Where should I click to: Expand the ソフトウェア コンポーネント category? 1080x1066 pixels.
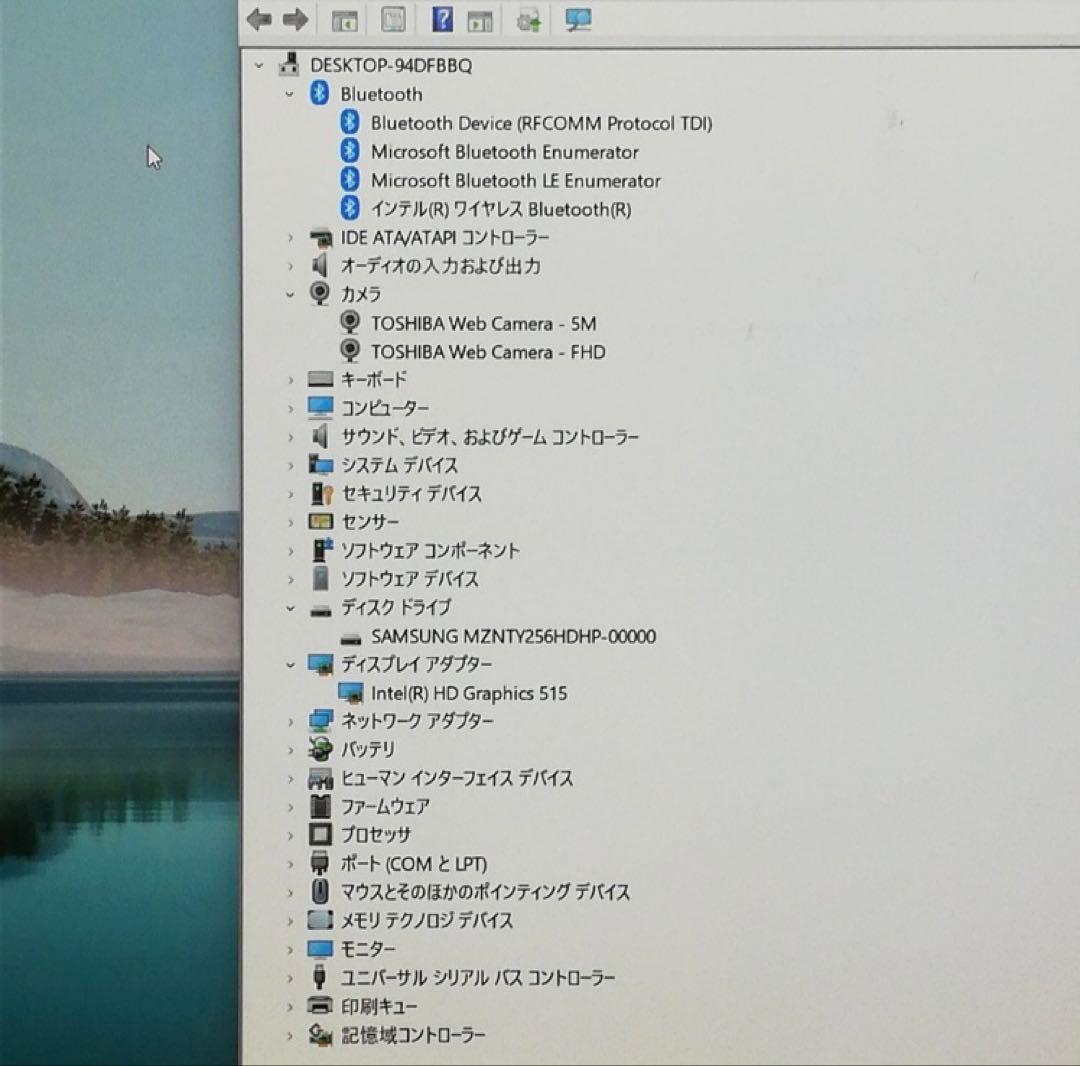pyautogui.click(x=290, y=551)
